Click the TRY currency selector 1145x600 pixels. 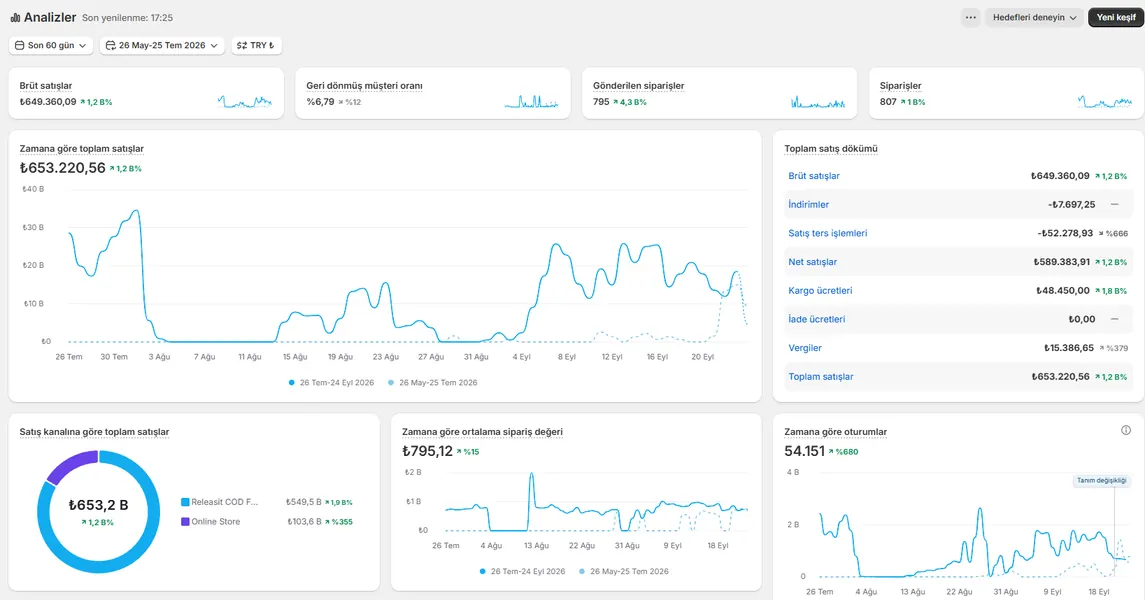point(256,45)
